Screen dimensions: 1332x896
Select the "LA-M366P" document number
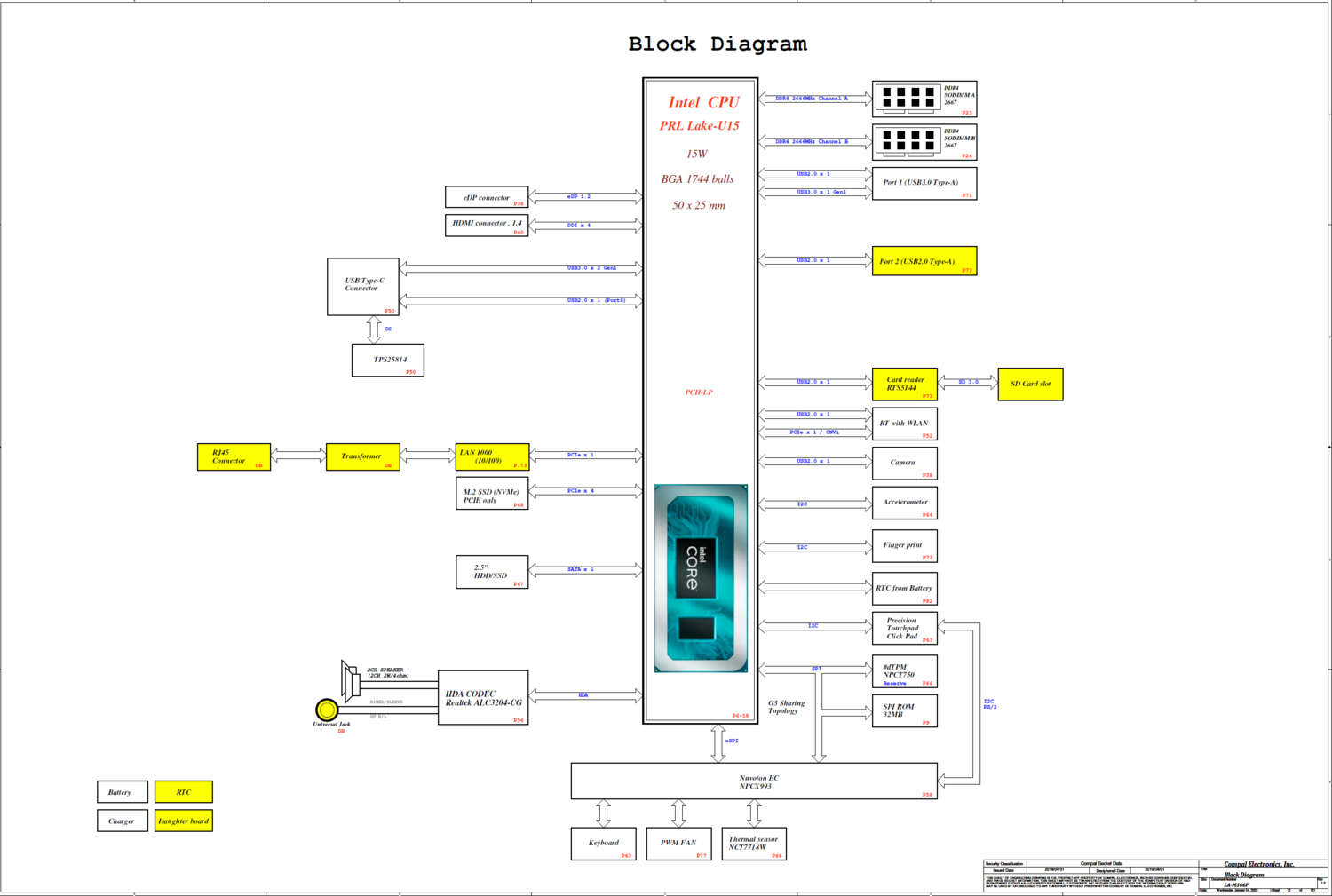pyautogui.click(x=1236, y=884)
